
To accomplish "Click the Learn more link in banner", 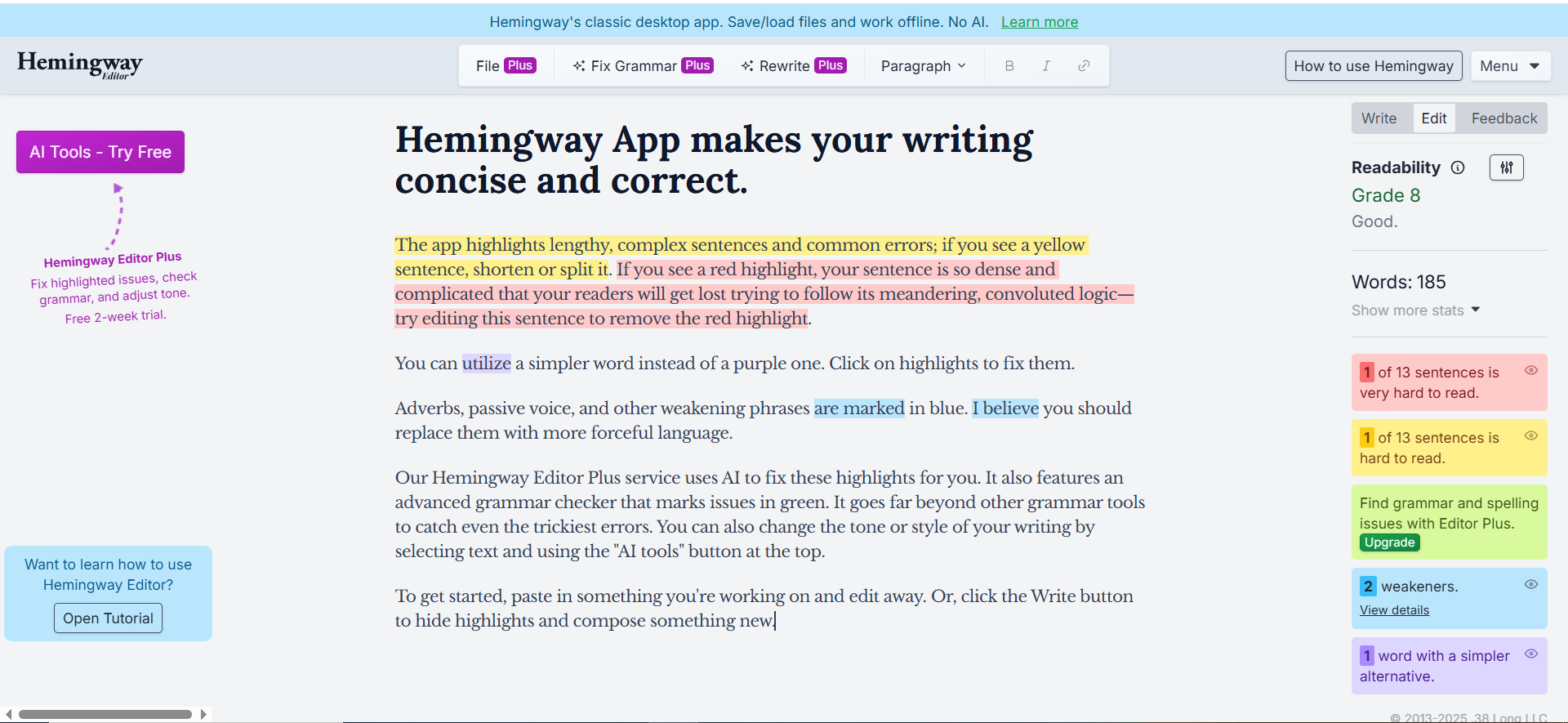I will (1040, 22).
